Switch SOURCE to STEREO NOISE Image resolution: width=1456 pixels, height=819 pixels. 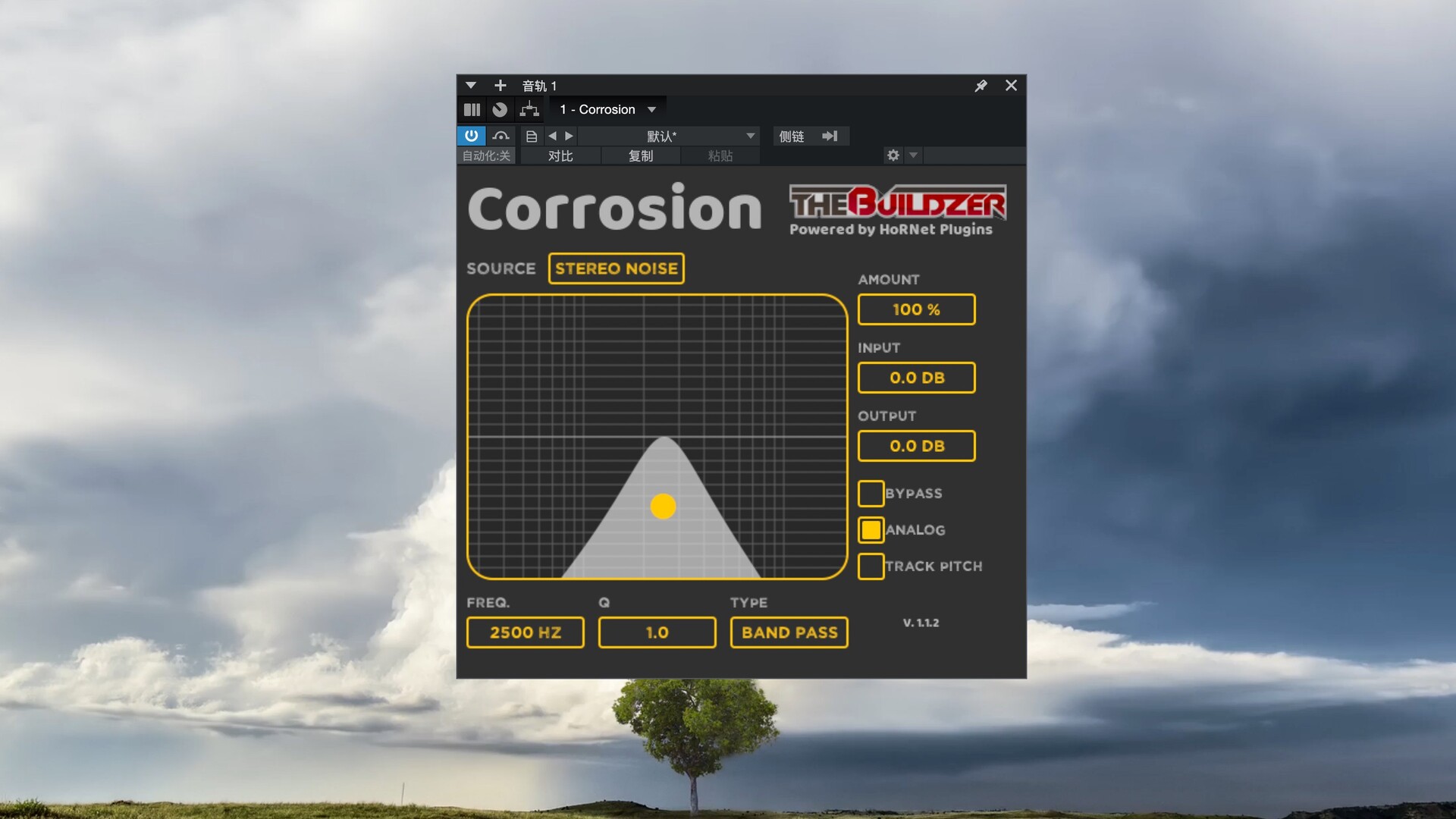616,268
